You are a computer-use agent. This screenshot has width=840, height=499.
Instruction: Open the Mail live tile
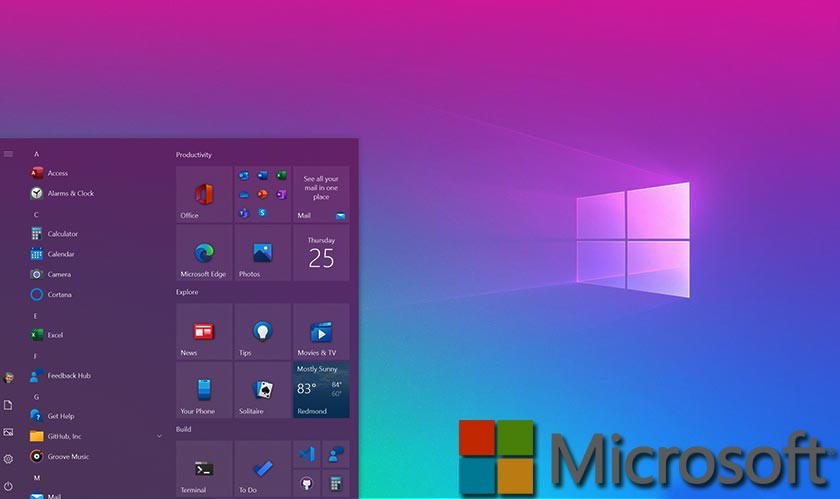tap(321, 194)
